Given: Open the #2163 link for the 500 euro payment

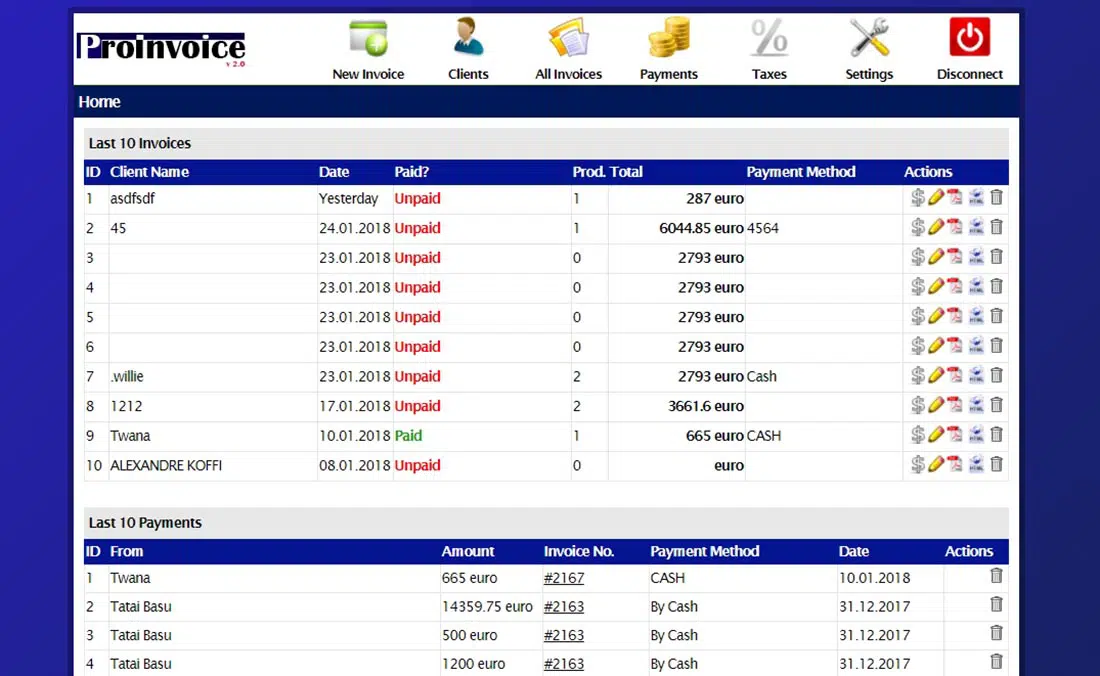Looking at the screenshot, I should [564, 635].
